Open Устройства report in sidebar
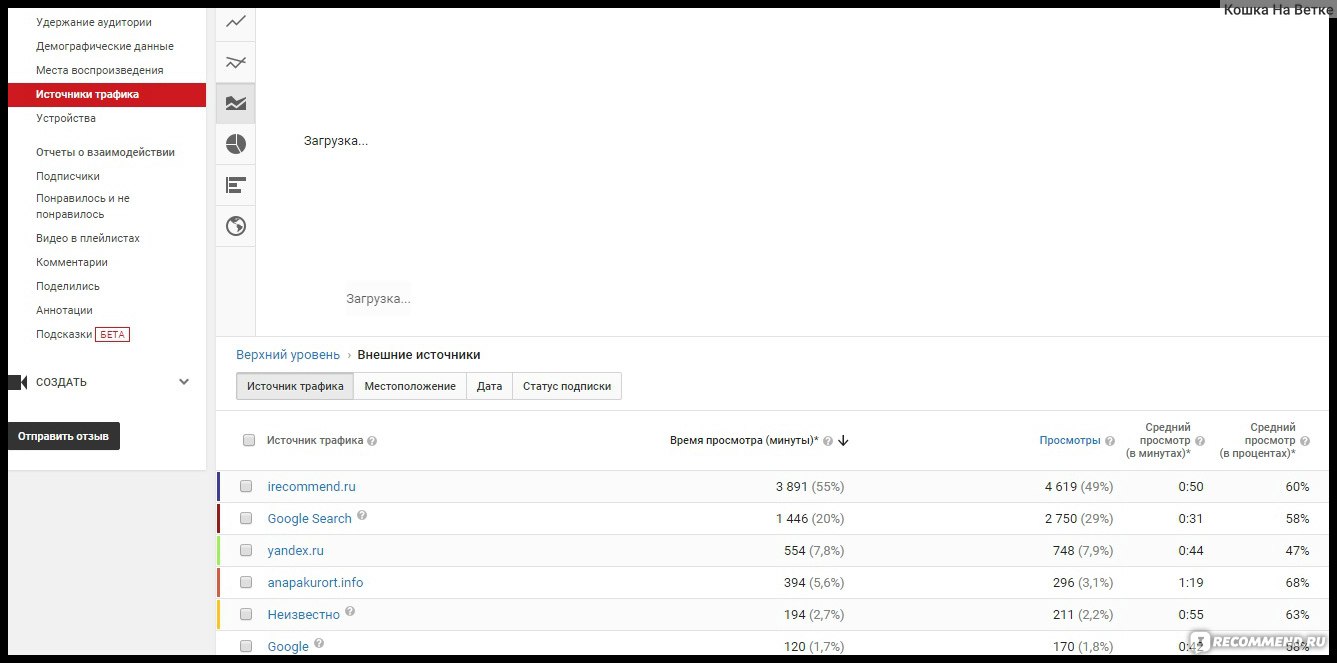The image size is (1337, 663). [66, 118]
